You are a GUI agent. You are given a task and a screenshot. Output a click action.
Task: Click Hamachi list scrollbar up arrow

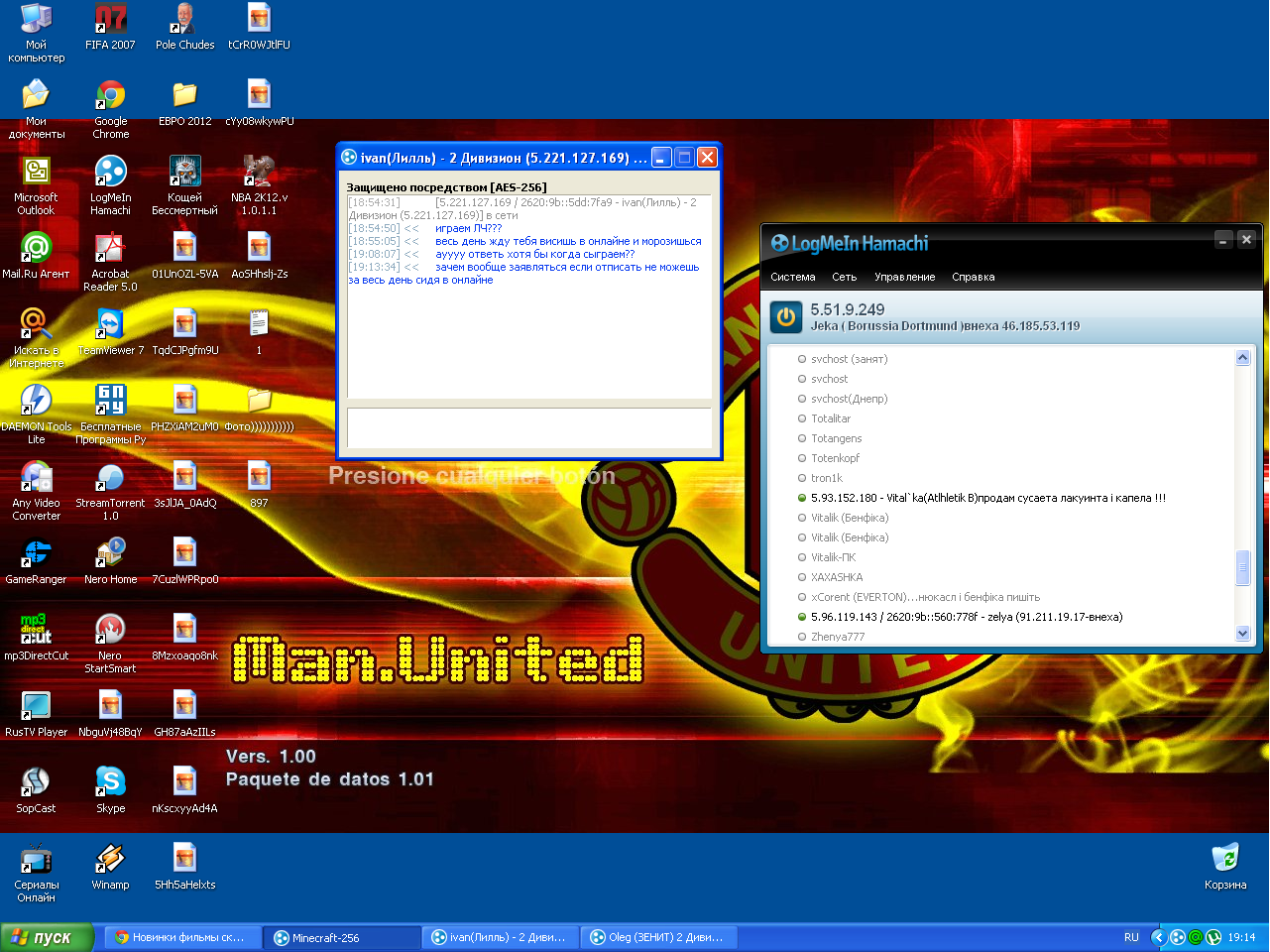pyautogui.click(x=1243, y=357)
